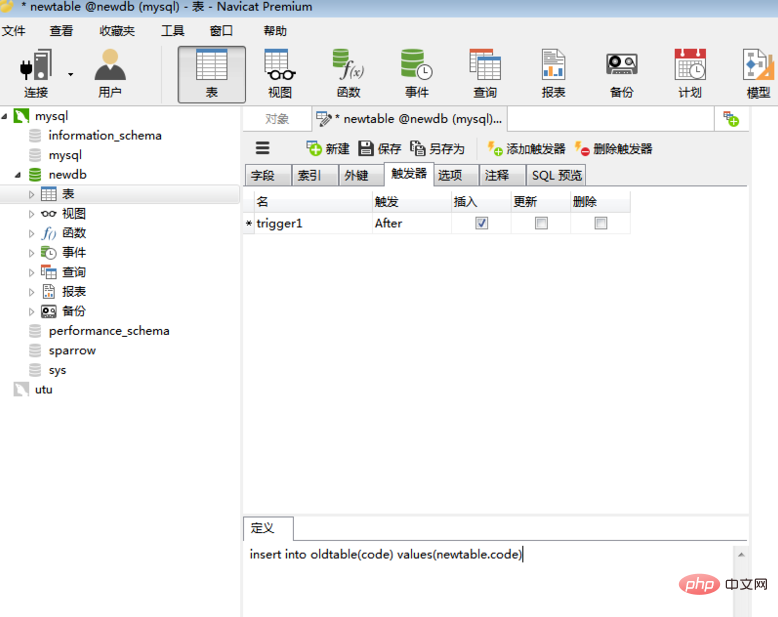Viewport: 778px width, 617px height.
Task: Open the Query (查询) toolbar icon
Action: coord(485,74)
